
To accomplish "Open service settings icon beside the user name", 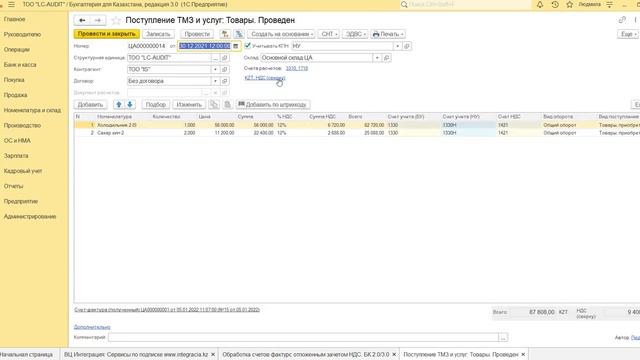I will click(x=609, y=4).
